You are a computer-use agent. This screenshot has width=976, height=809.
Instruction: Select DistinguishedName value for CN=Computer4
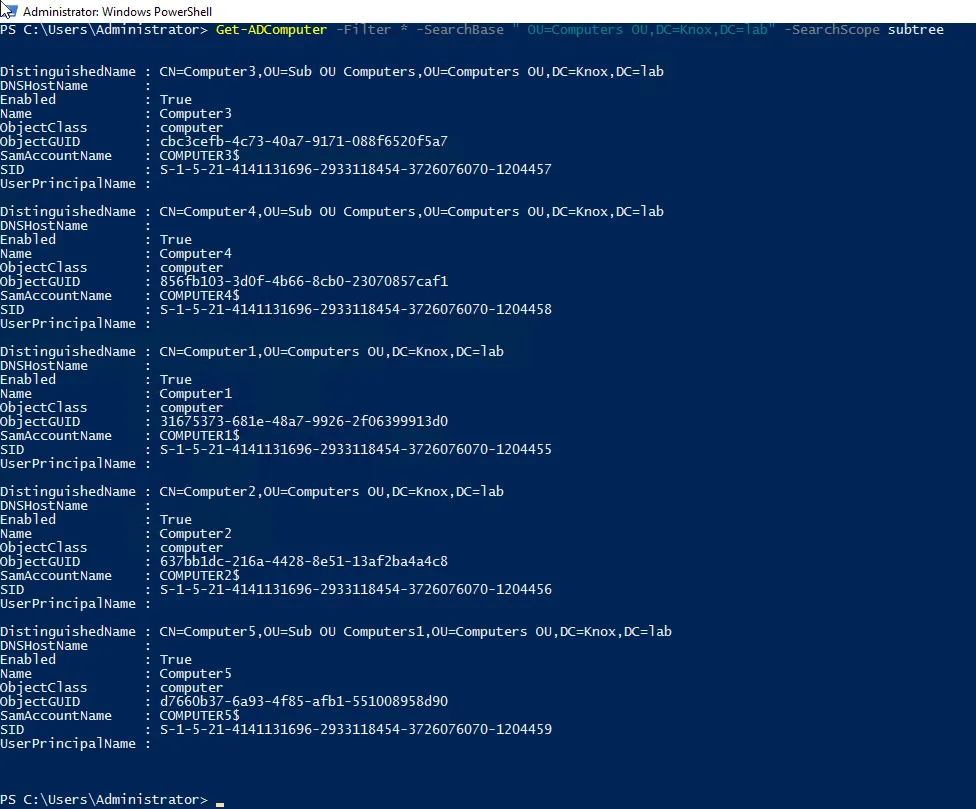click(411, 212)
